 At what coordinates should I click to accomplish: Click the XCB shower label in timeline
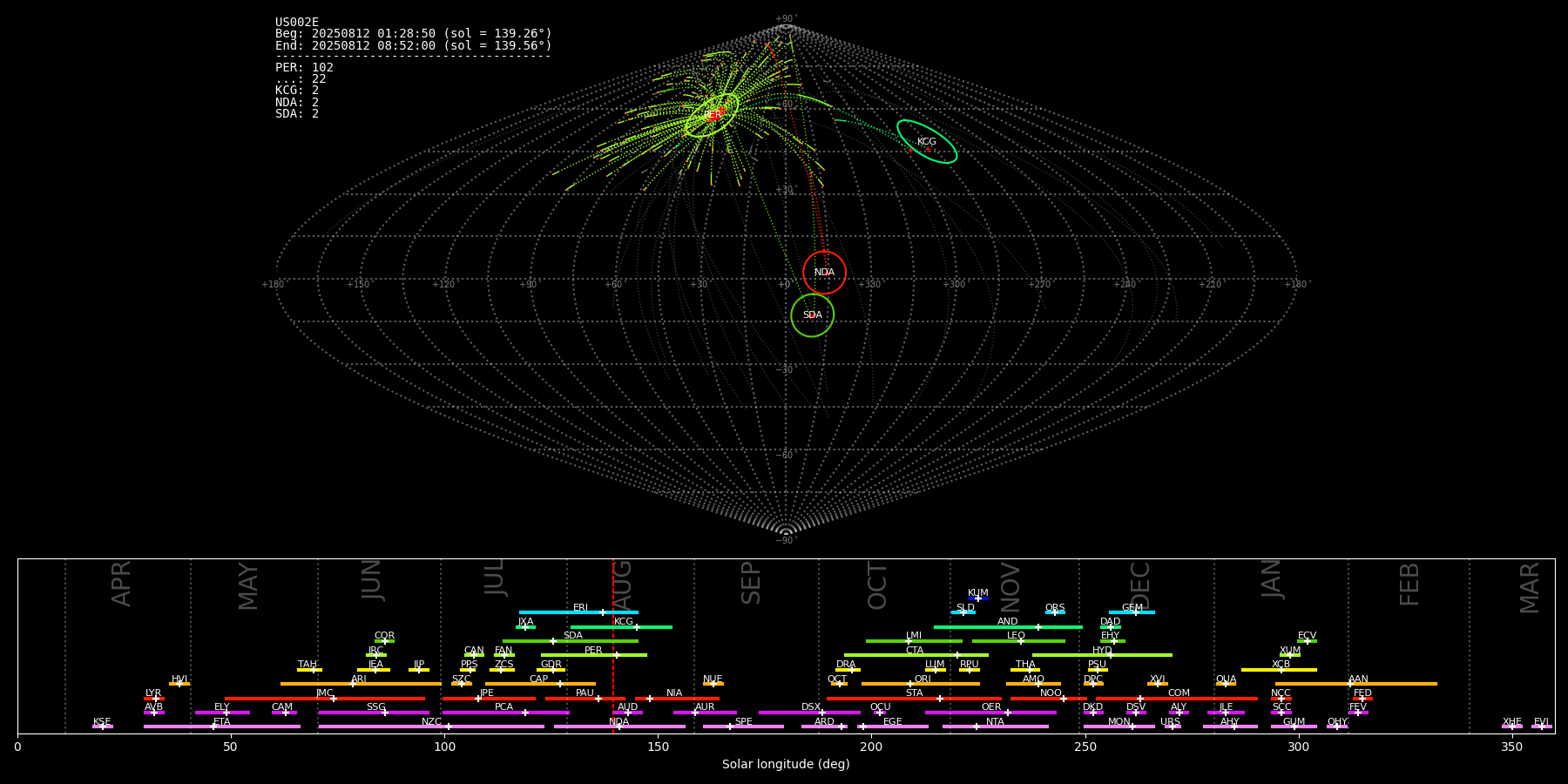point(1281,665)
